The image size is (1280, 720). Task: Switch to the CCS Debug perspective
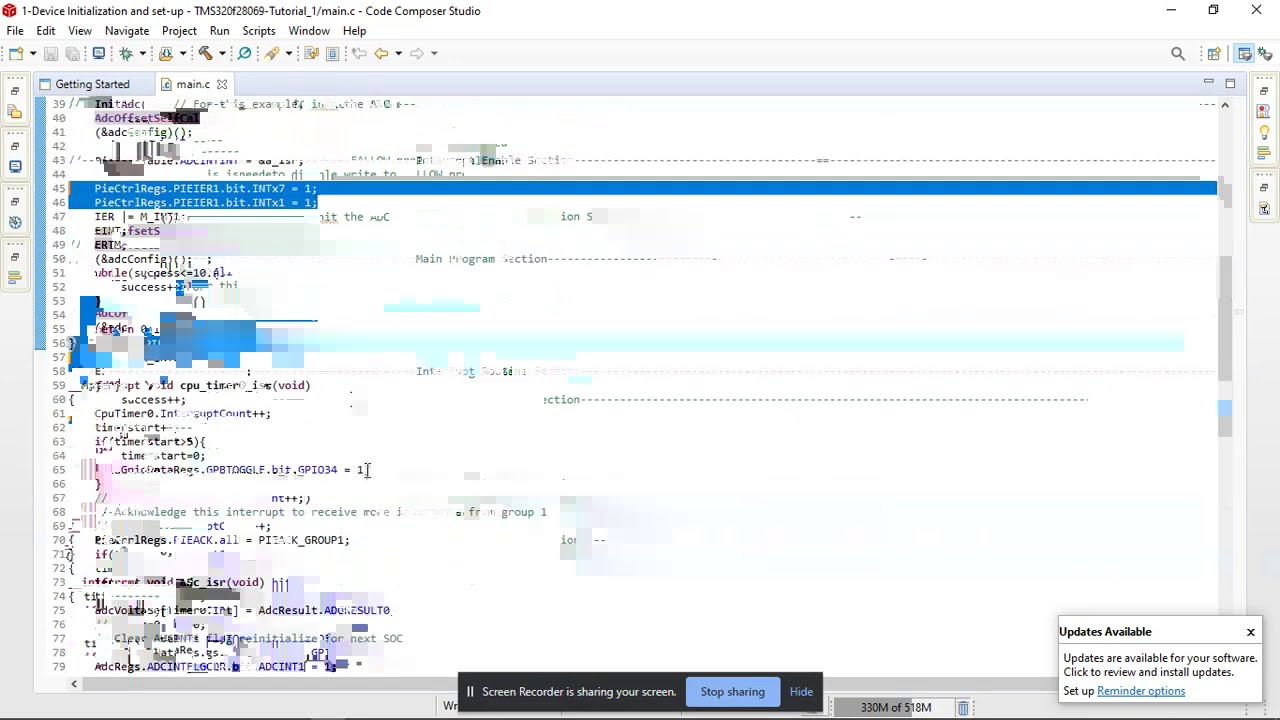tap(1266, 54)
